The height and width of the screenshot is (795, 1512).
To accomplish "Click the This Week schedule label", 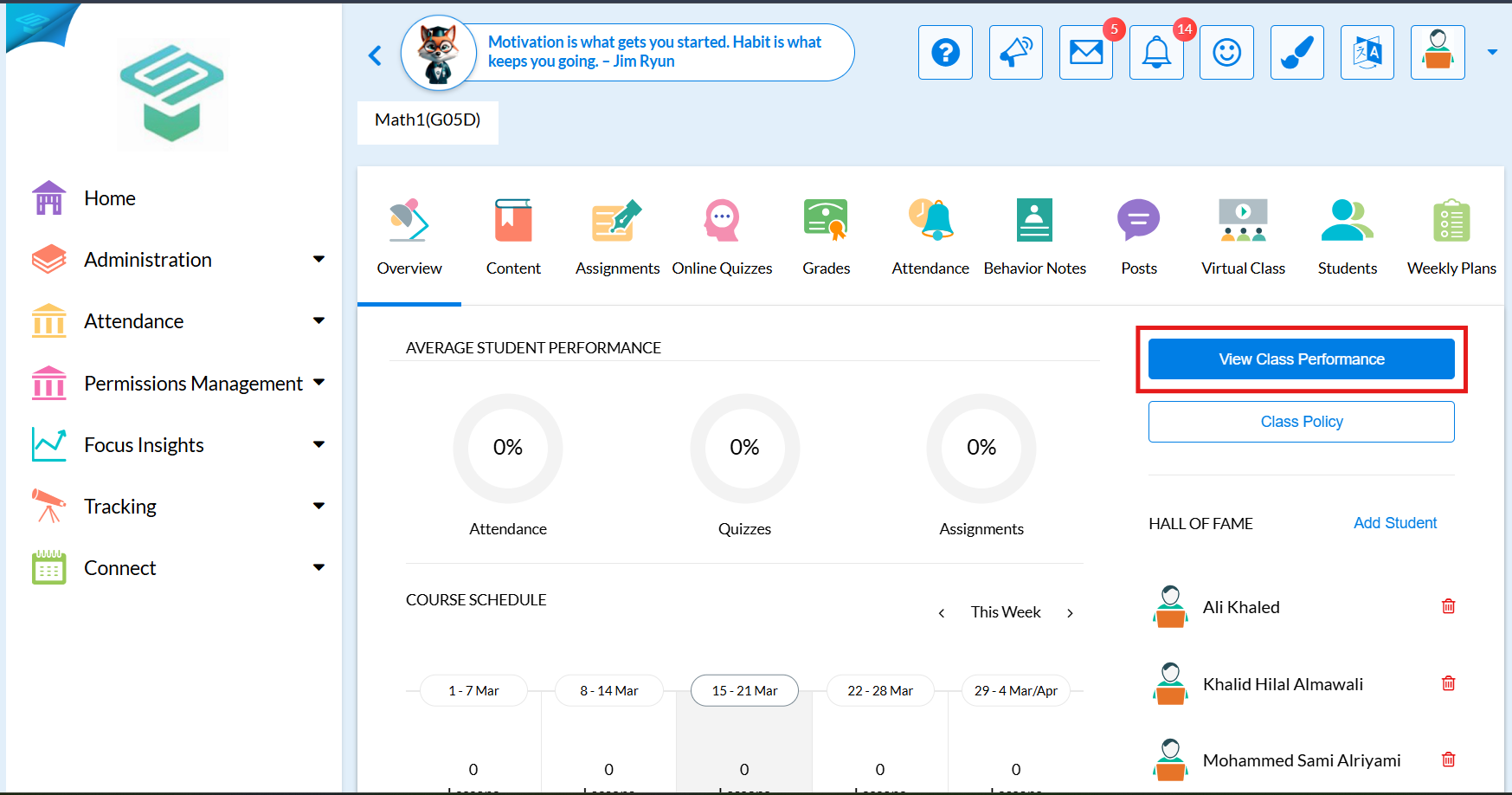I will click(1006, 612).
